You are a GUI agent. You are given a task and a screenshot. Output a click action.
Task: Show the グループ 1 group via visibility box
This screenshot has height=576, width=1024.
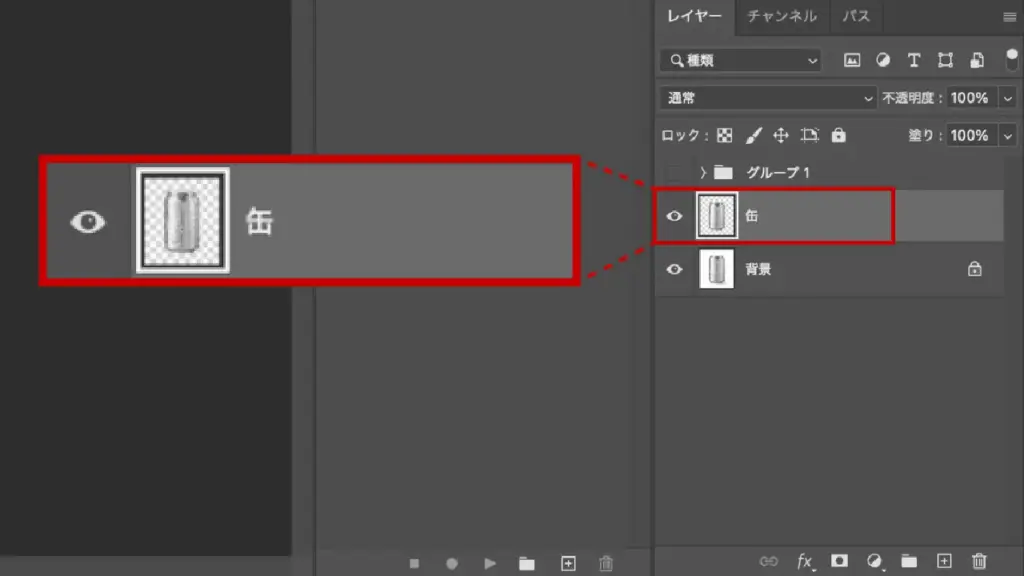[675, 173]
